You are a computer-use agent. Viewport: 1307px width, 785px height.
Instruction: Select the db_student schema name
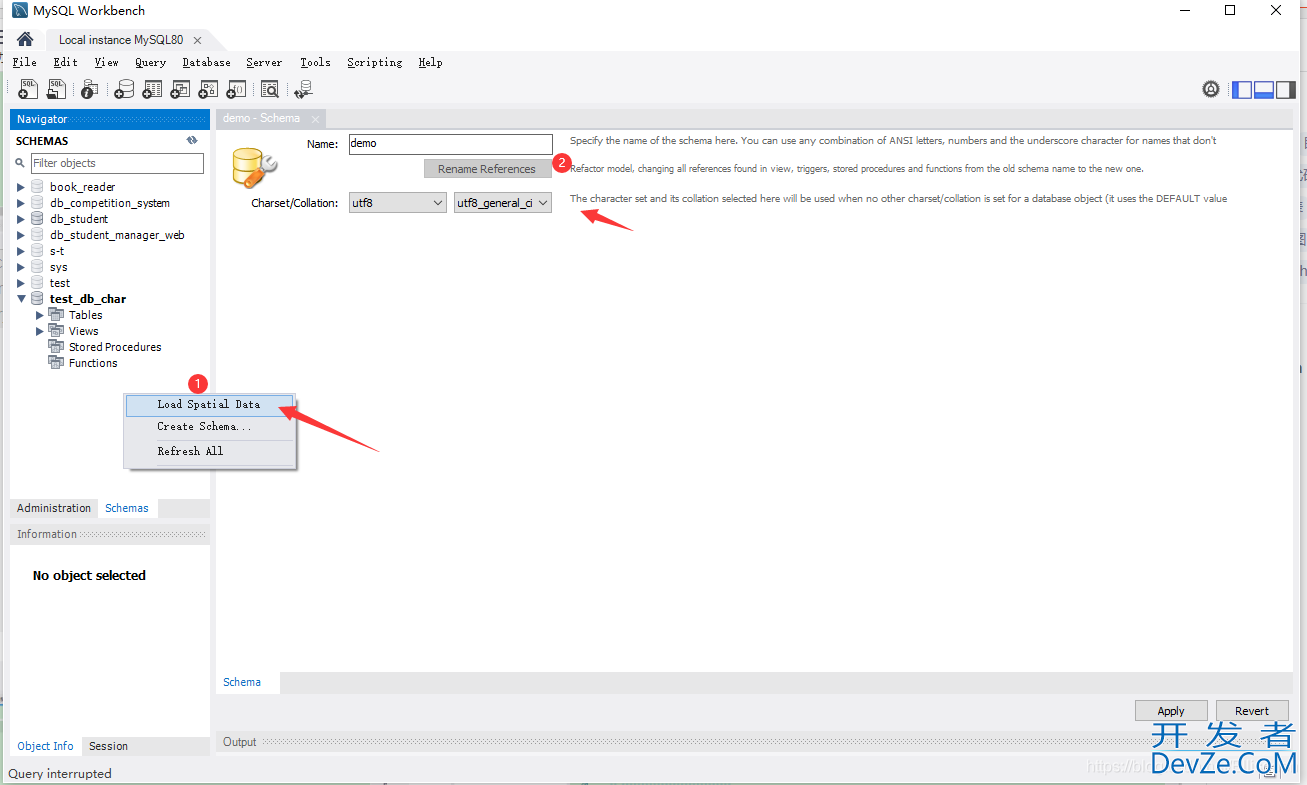pyautogui.click(x=79, y=219)
